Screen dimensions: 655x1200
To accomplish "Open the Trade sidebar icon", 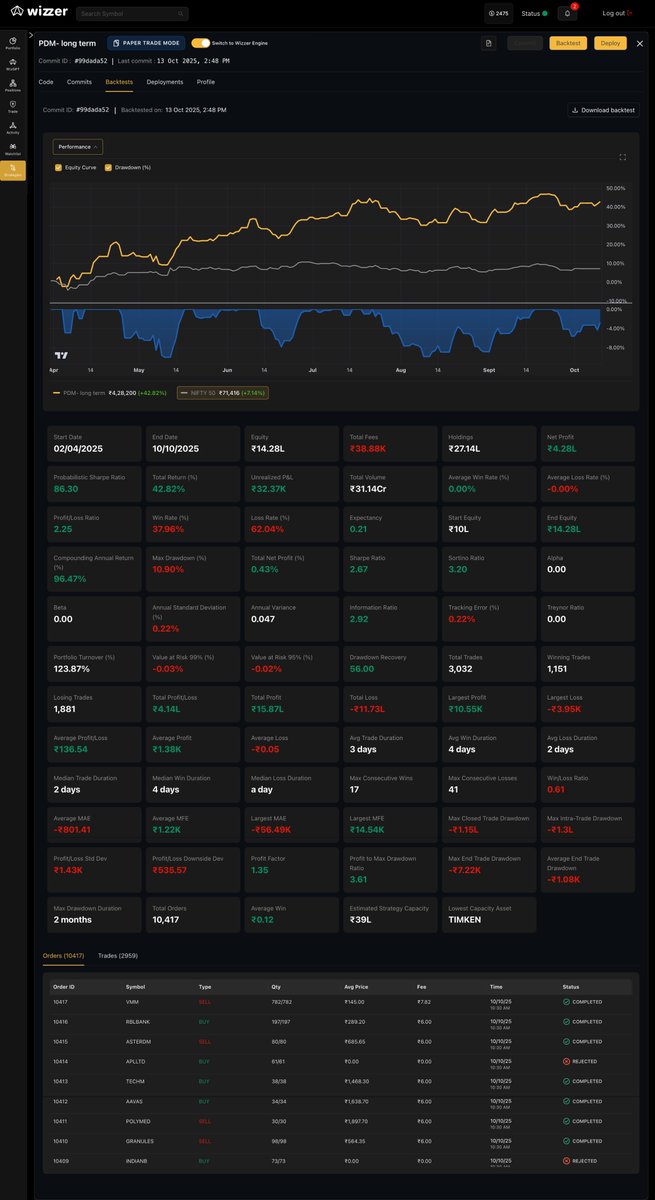I will pyautogui.click(x=13, y=105).
